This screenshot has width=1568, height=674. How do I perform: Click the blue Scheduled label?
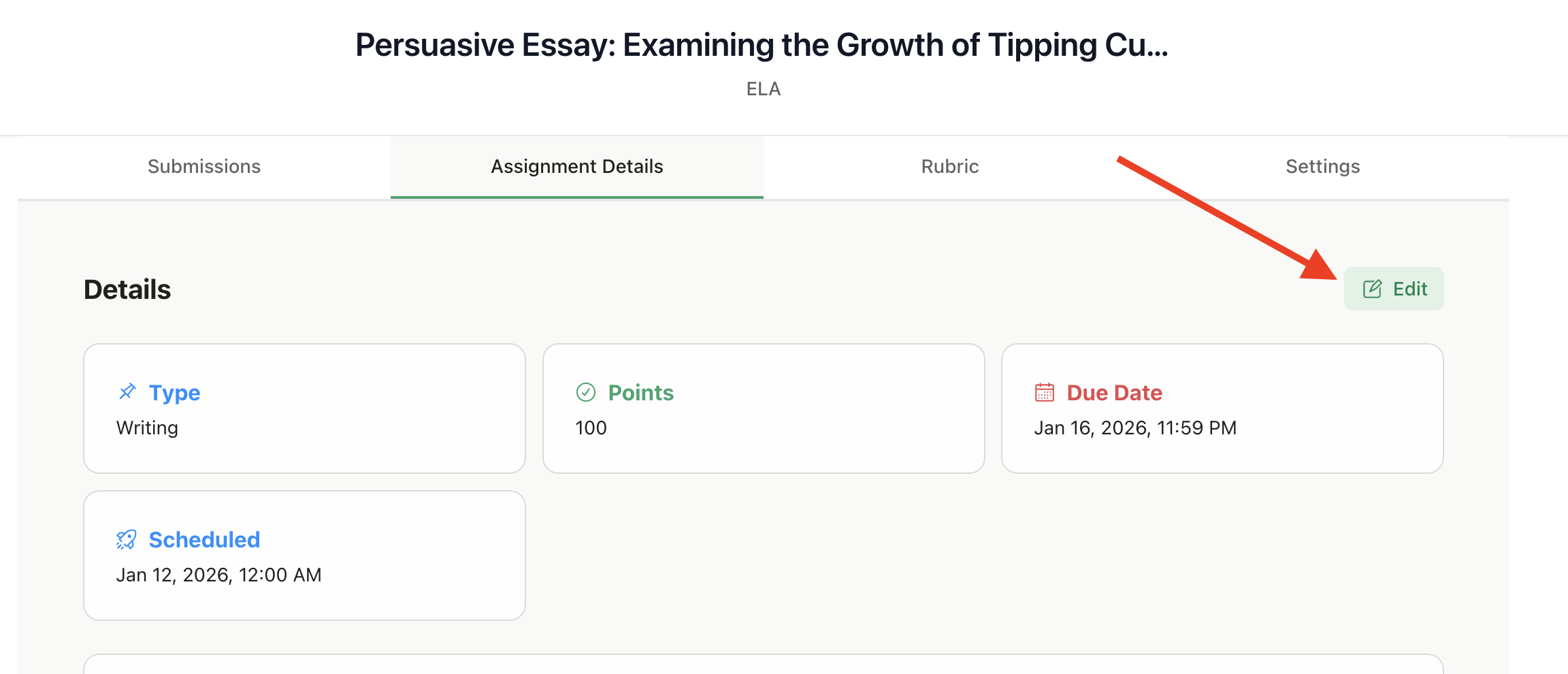pos(204,539)
